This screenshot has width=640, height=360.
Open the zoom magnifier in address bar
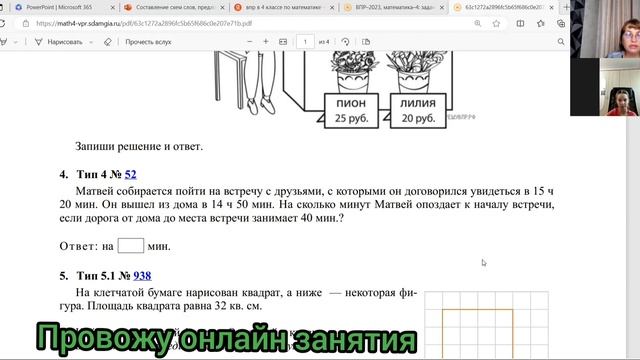coord(478,24)
